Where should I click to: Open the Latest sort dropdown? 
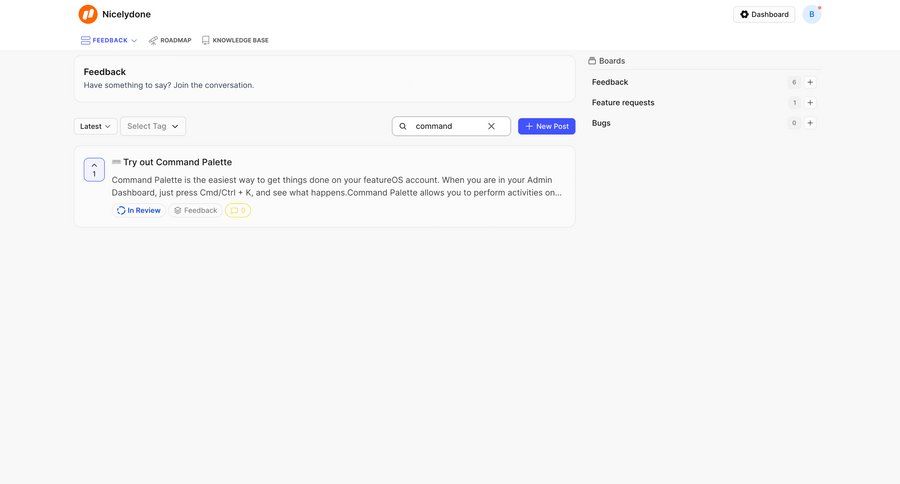point(95,126)
